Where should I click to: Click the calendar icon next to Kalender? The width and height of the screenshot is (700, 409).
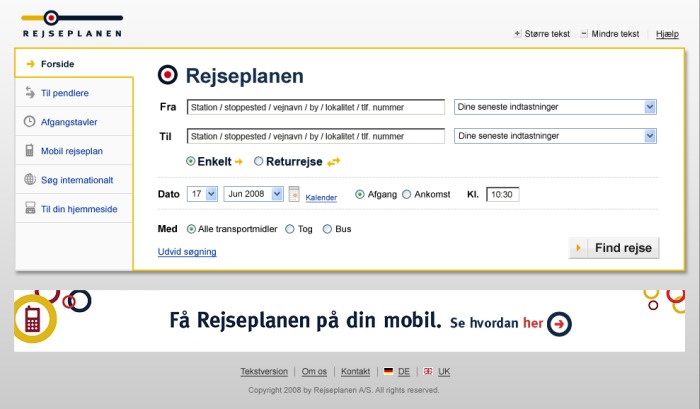pos(294,194)
